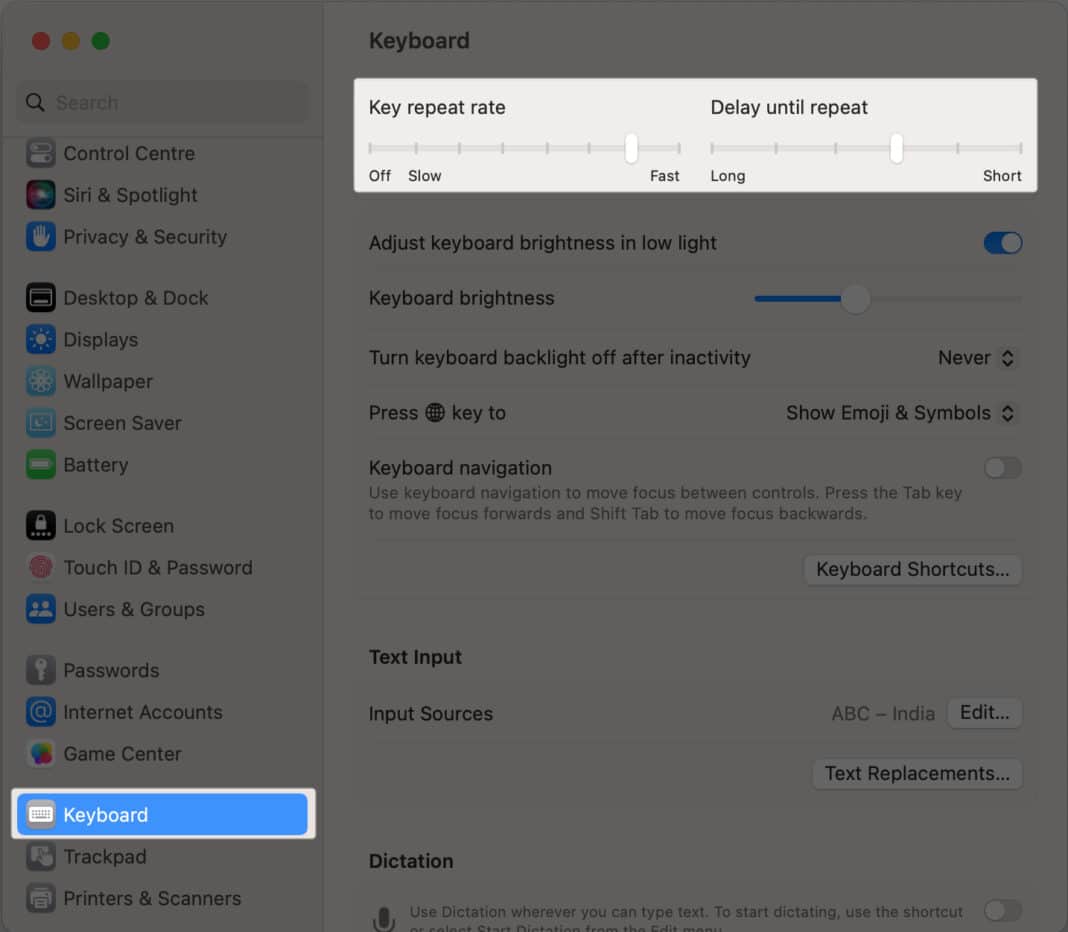This screenshot has height=932, width=1068.
Task: Open Privacy & Security settings
Action: [x=144, y=237]
